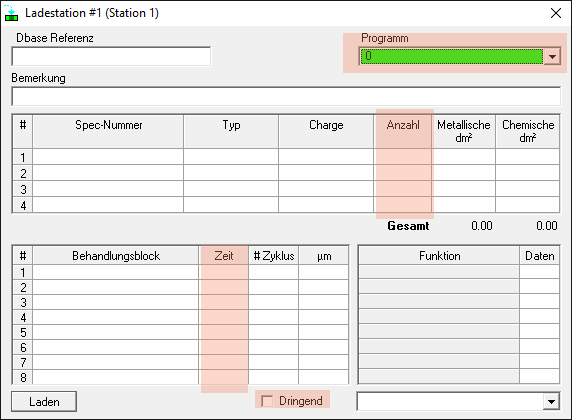The image size is (572, 420).
Task: Select Metallische dm² cell in row 1
Action: tap(464, 157)
